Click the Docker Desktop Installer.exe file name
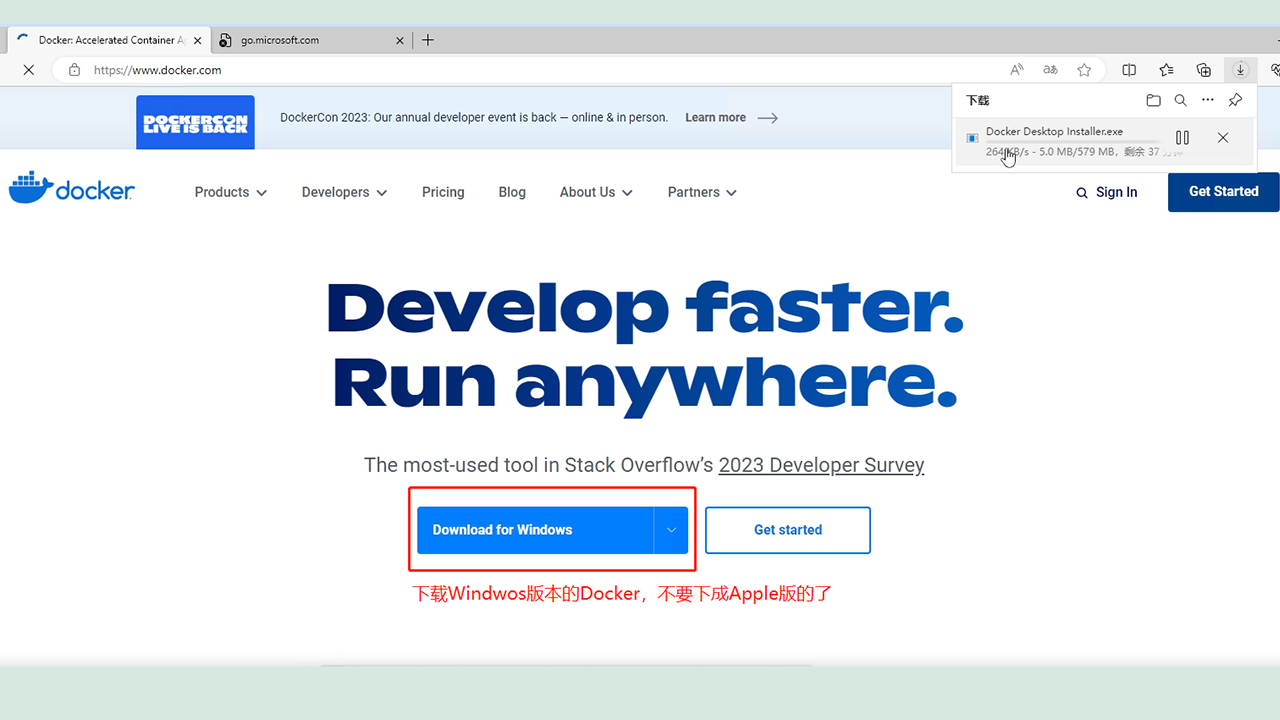 click(x=1054, y=131)
